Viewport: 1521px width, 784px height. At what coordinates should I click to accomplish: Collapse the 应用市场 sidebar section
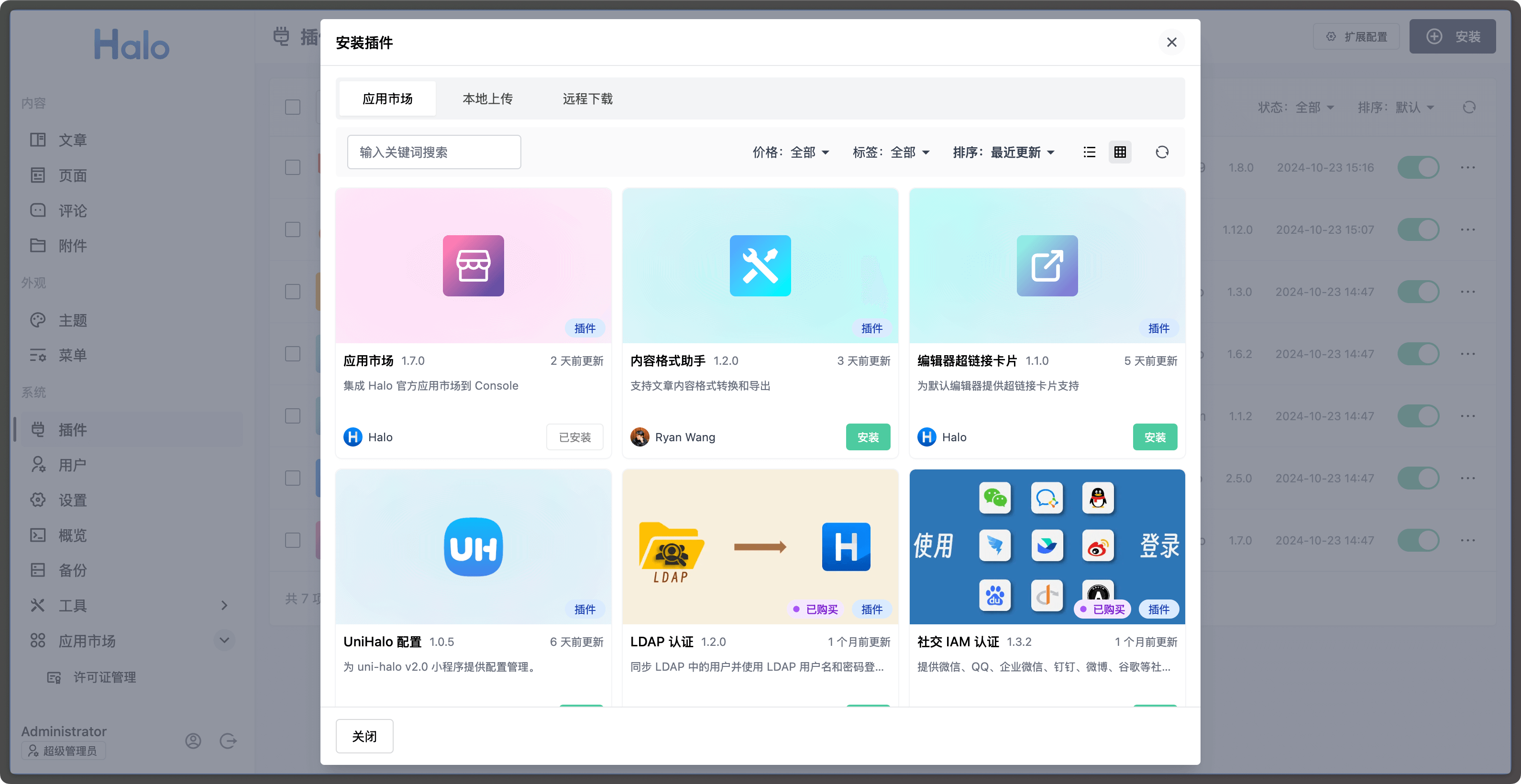[x=223, y=640]
